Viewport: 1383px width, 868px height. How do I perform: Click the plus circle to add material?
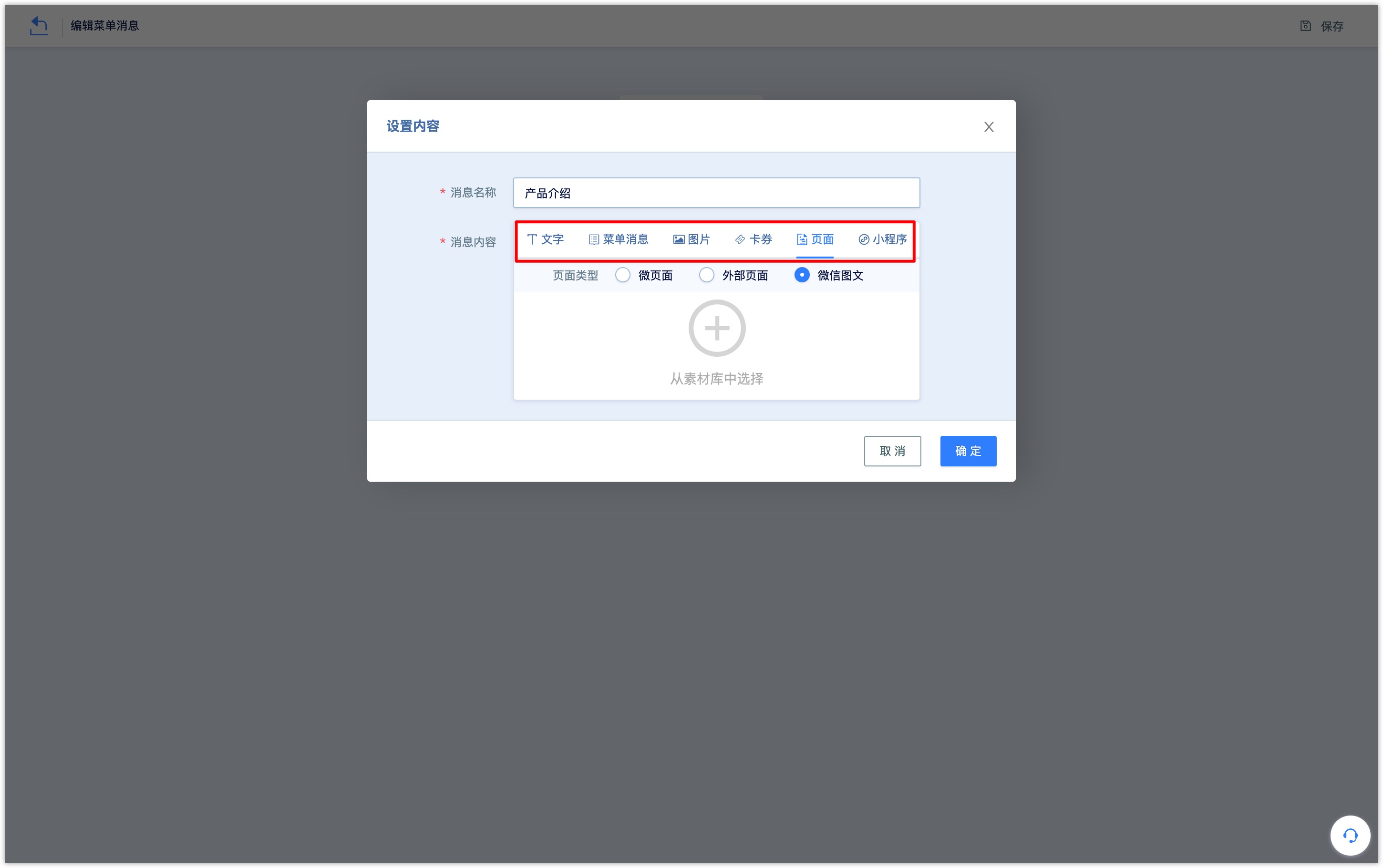click(717, 329)
